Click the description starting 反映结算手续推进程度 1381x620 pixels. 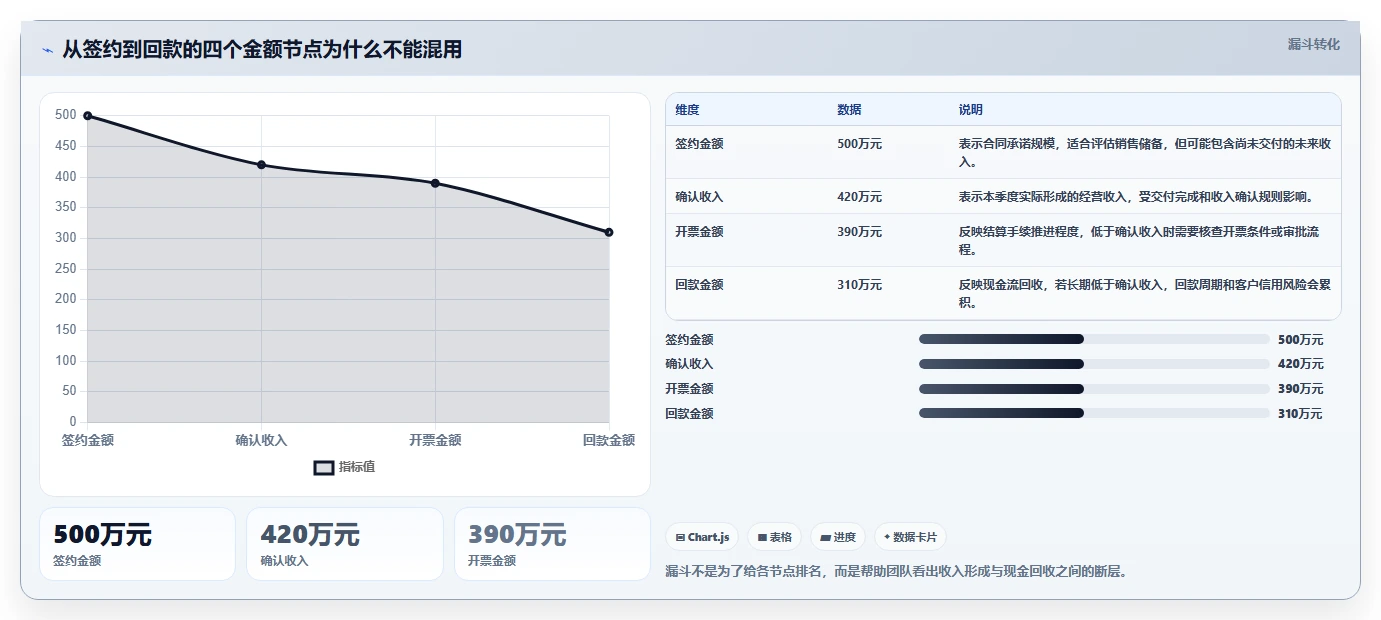click(x=1138, y=240)
